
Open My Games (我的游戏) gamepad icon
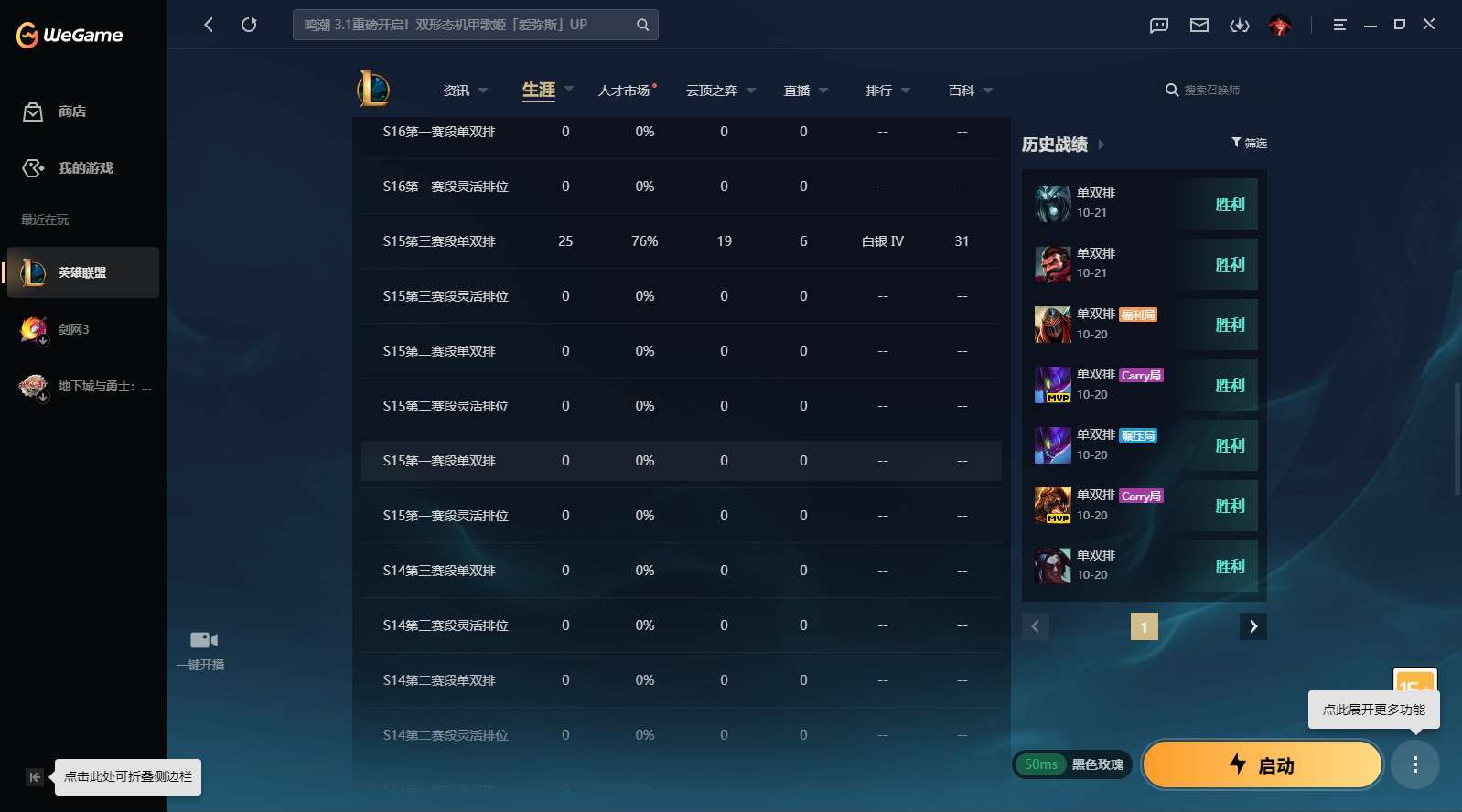click(33, 168)
